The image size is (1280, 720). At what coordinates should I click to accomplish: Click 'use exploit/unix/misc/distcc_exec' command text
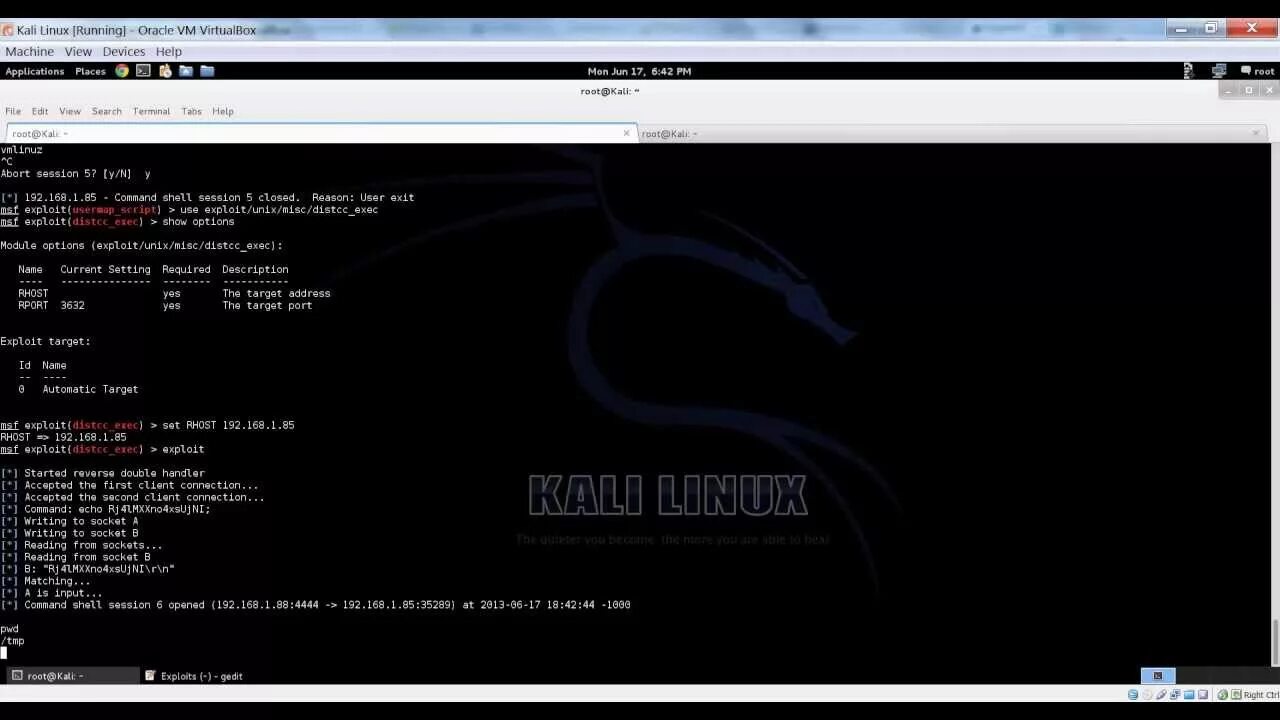point(279,209)
